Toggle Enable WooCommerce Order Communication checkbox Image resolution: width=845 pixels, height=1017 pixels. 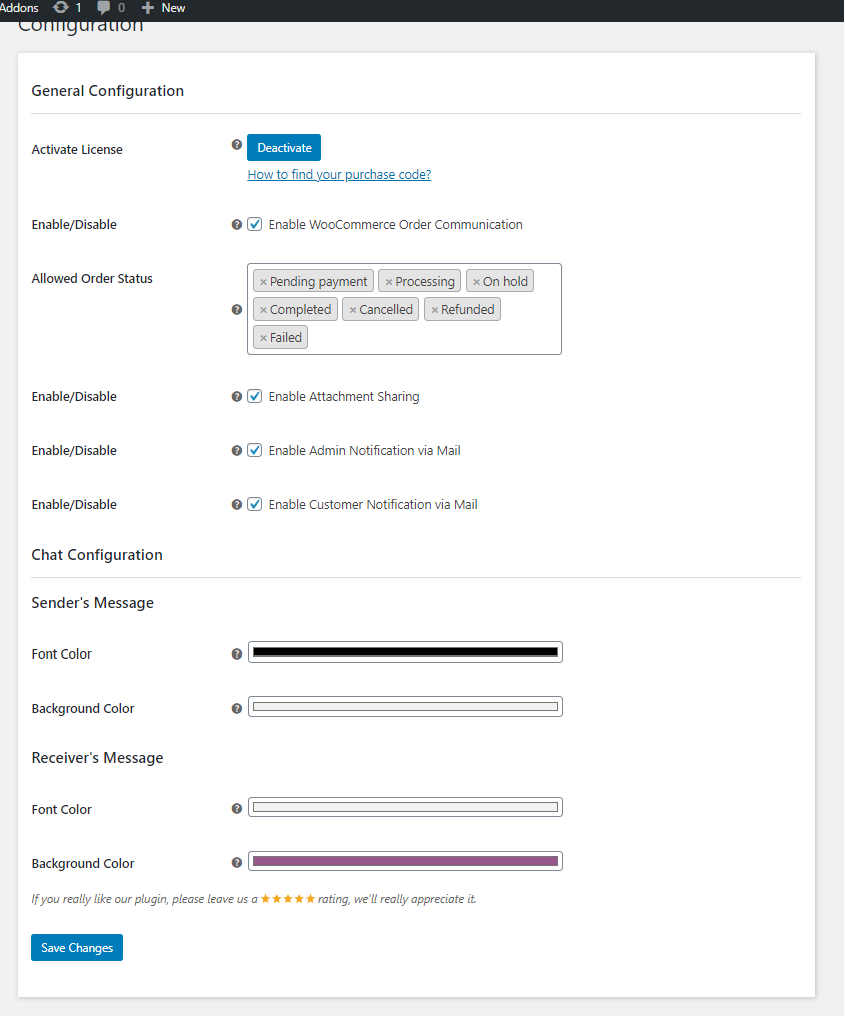[255, 225]
